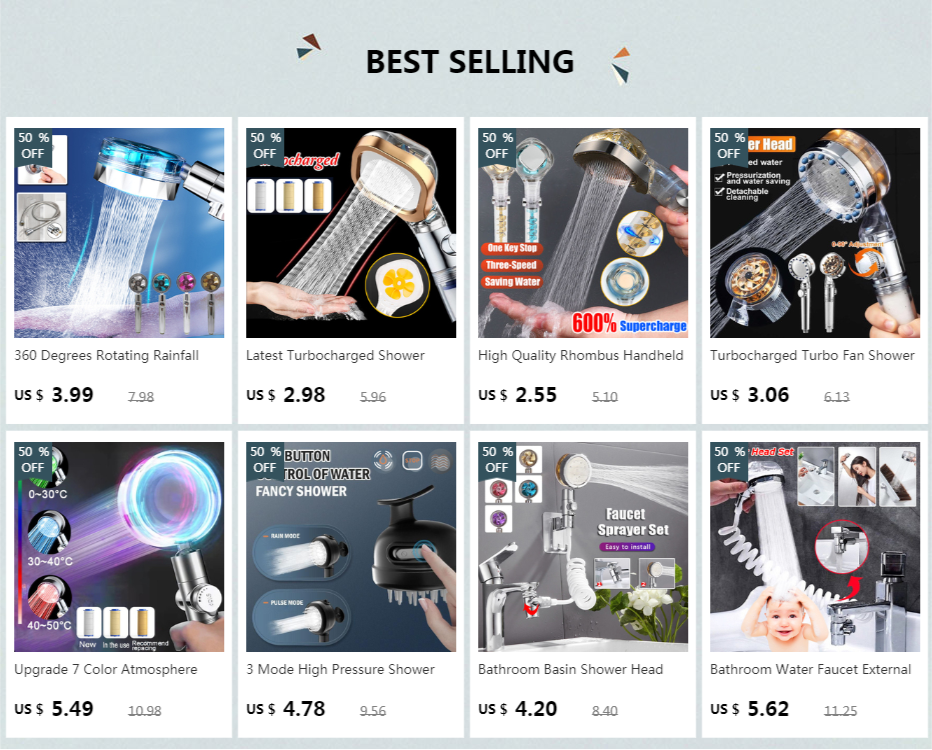932x750 pixels.
Task: Click the 'High Quality Rhombus Handheld' title
Action: coord(581,355)
